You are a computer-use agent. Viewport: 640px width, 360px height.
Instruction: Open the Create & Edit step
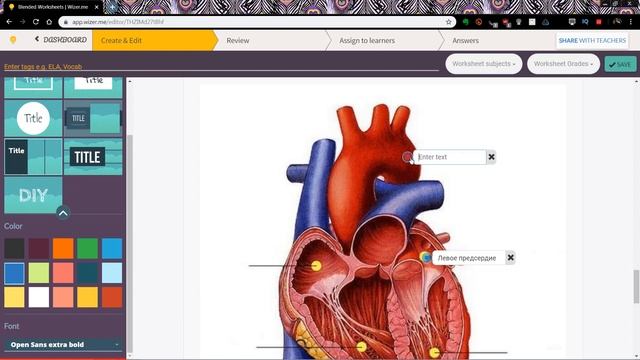pyautogui.click(x=153, y=40)
